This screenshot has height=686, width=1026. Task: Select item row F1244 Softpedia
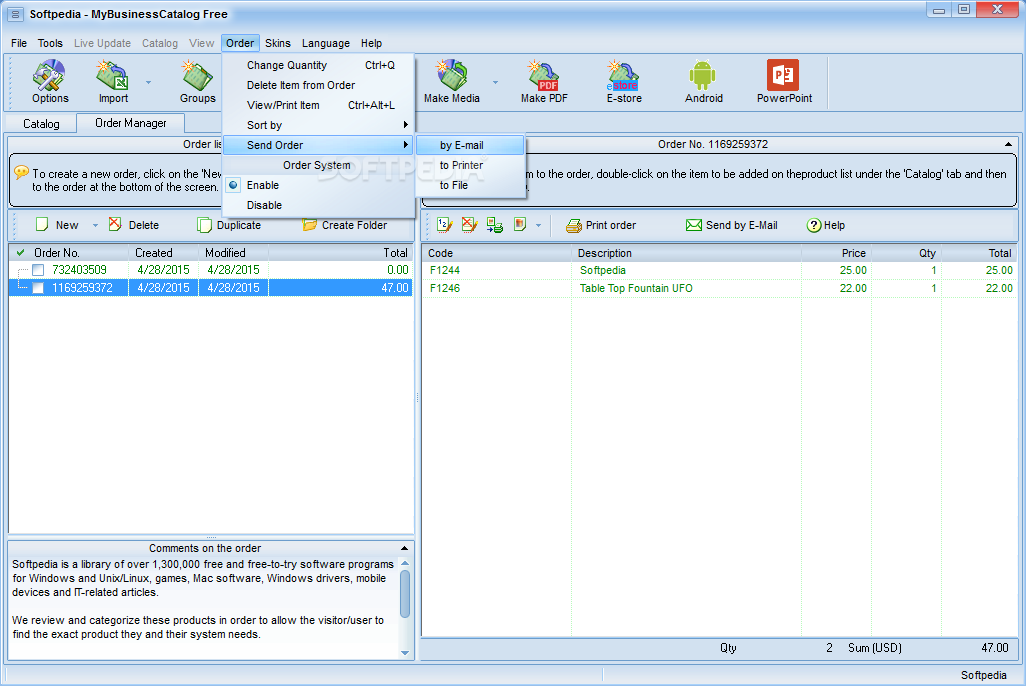(x=719, y=270)
